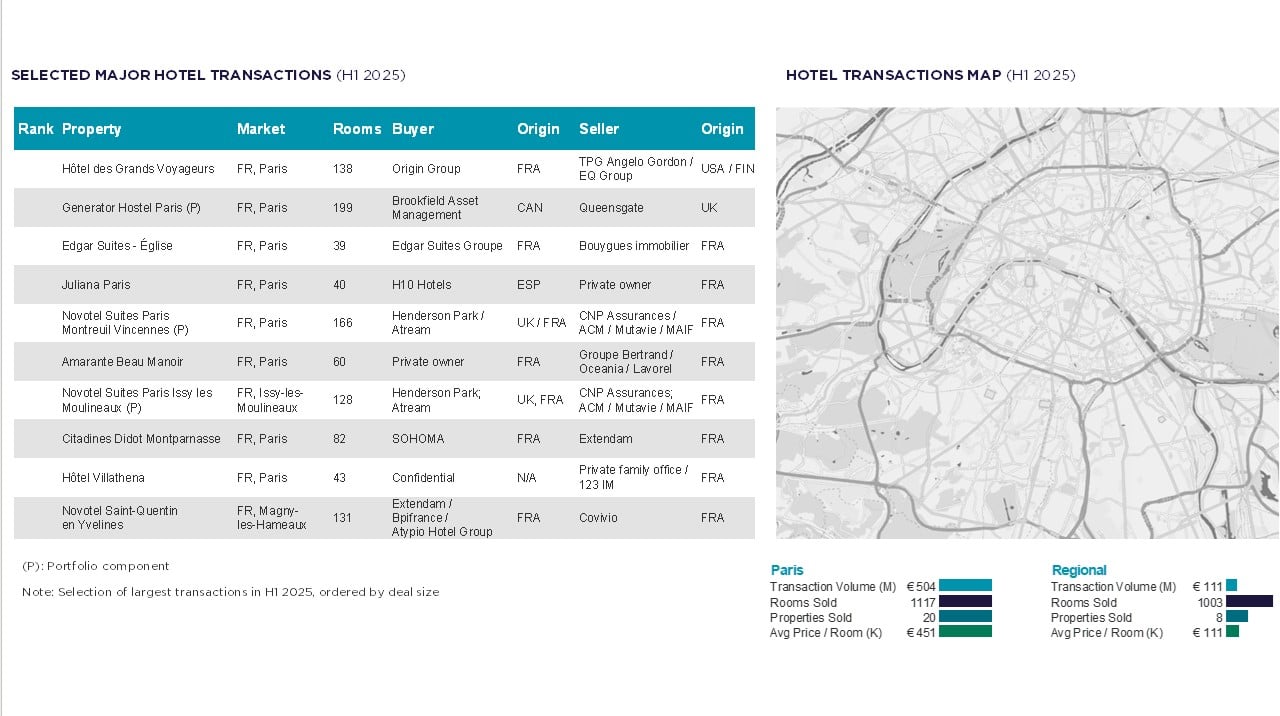Screen dimensions: 1280x716
Task: Click the Property column header
Action: coord(91,129)
